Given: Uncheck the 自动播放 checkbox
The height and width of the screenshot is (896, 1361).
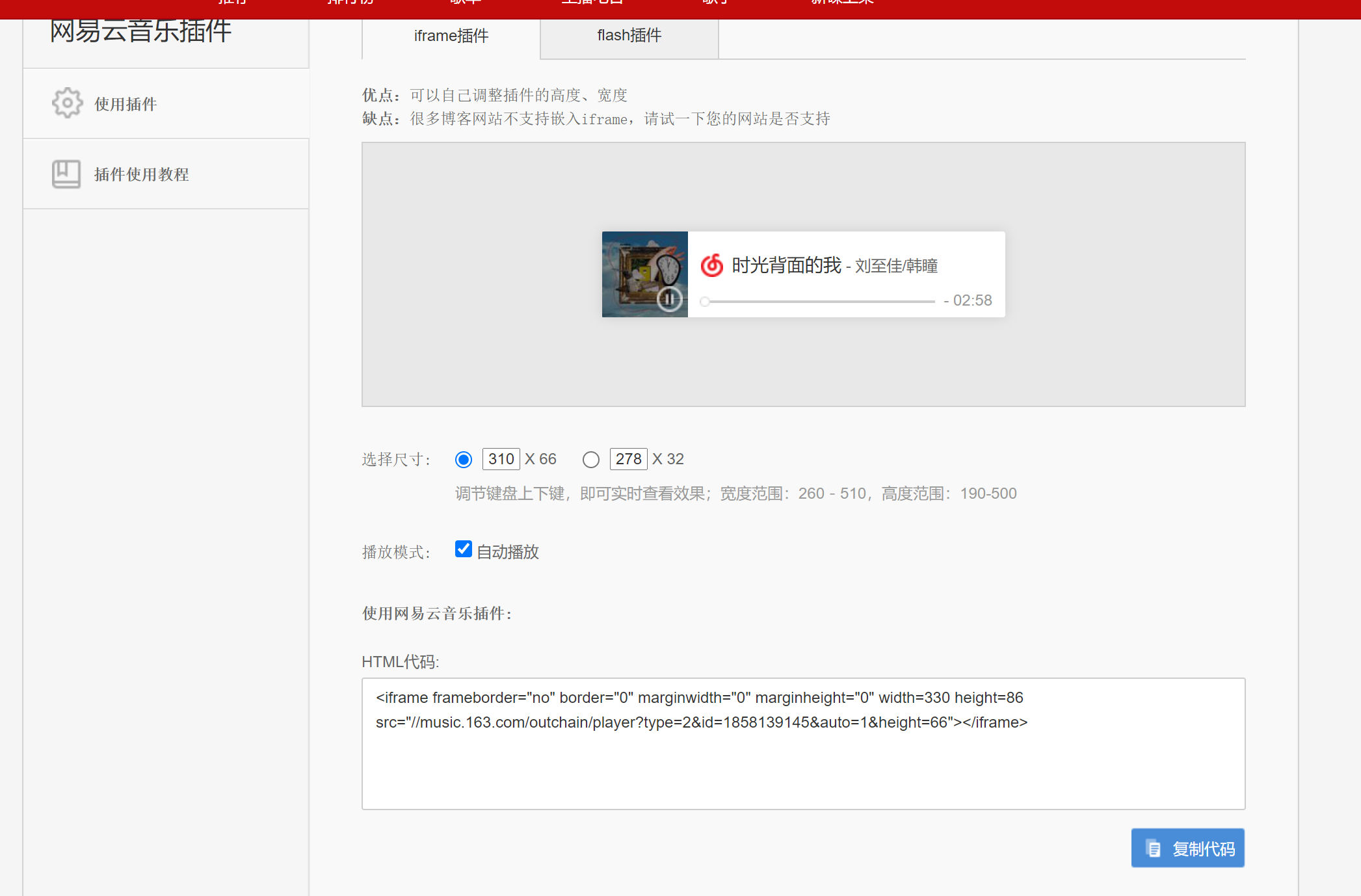Looking at the screenshot, I should coord(464,549).
